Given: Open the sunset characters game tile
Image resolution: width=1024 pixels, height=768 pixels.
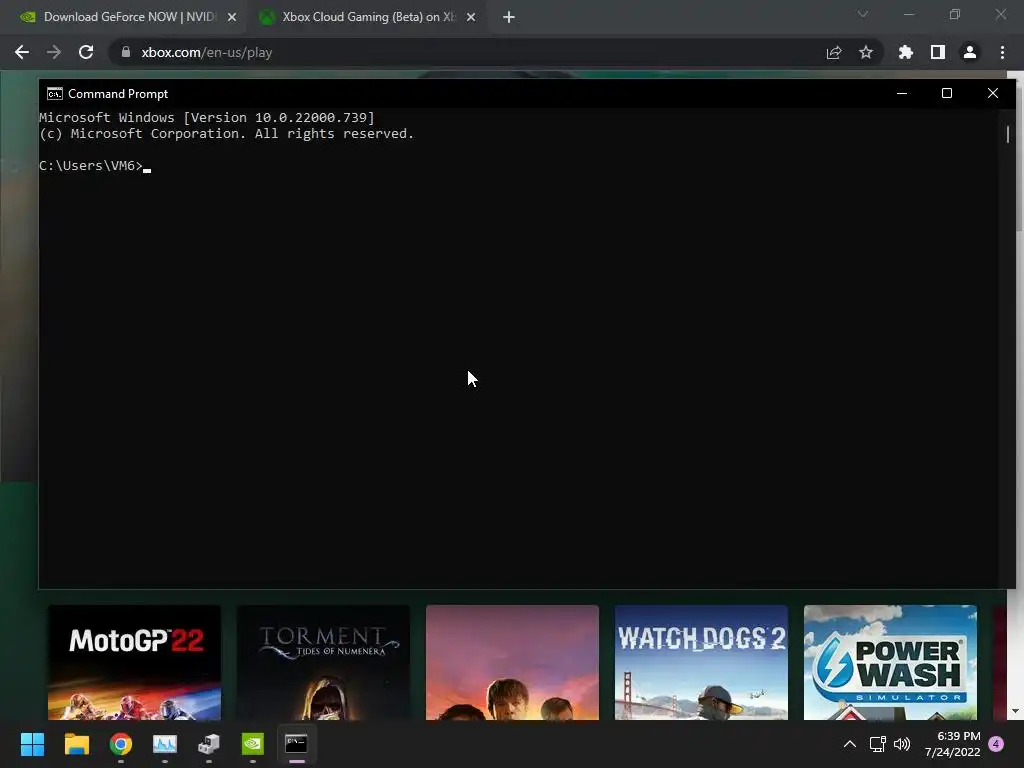Looking at the screenshot, I should pos(512,662).
